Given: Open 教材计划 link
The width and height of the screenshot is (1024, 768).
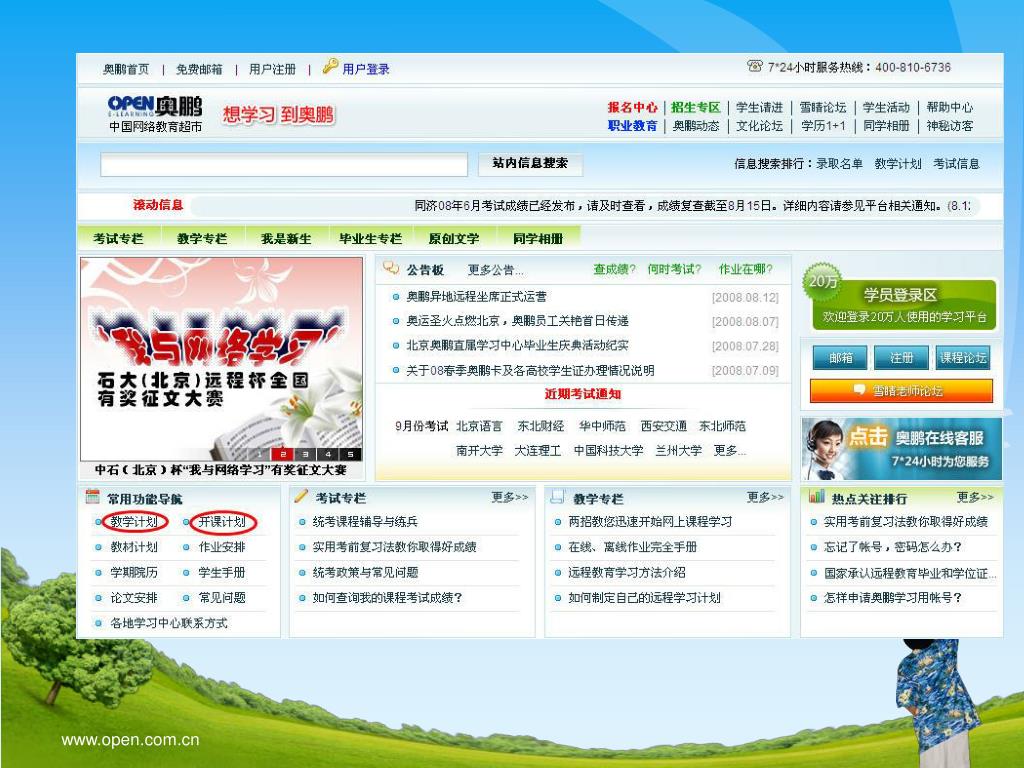Looking at the screenshot, I should point(134,547).
